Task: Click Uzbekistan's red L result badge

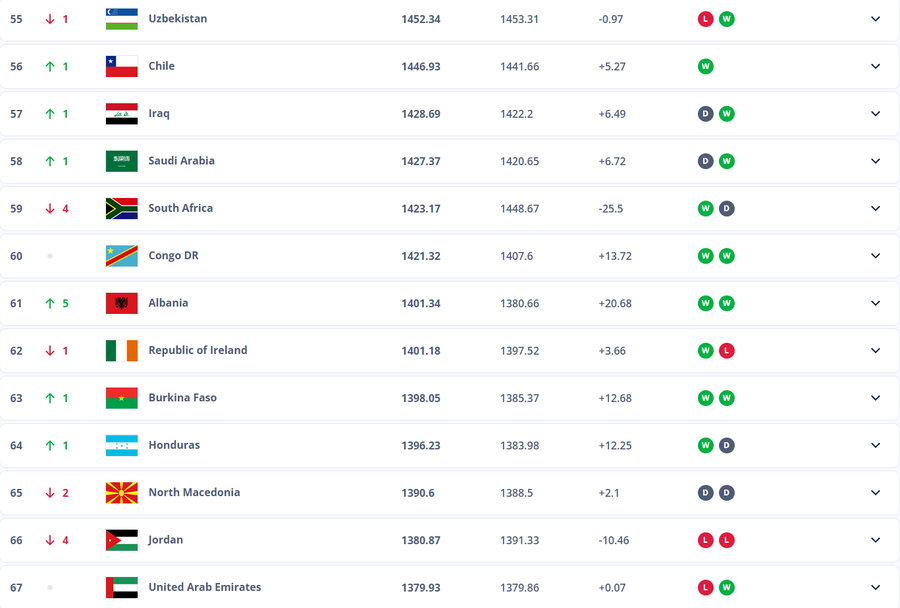Action: [x=705, y=19]
